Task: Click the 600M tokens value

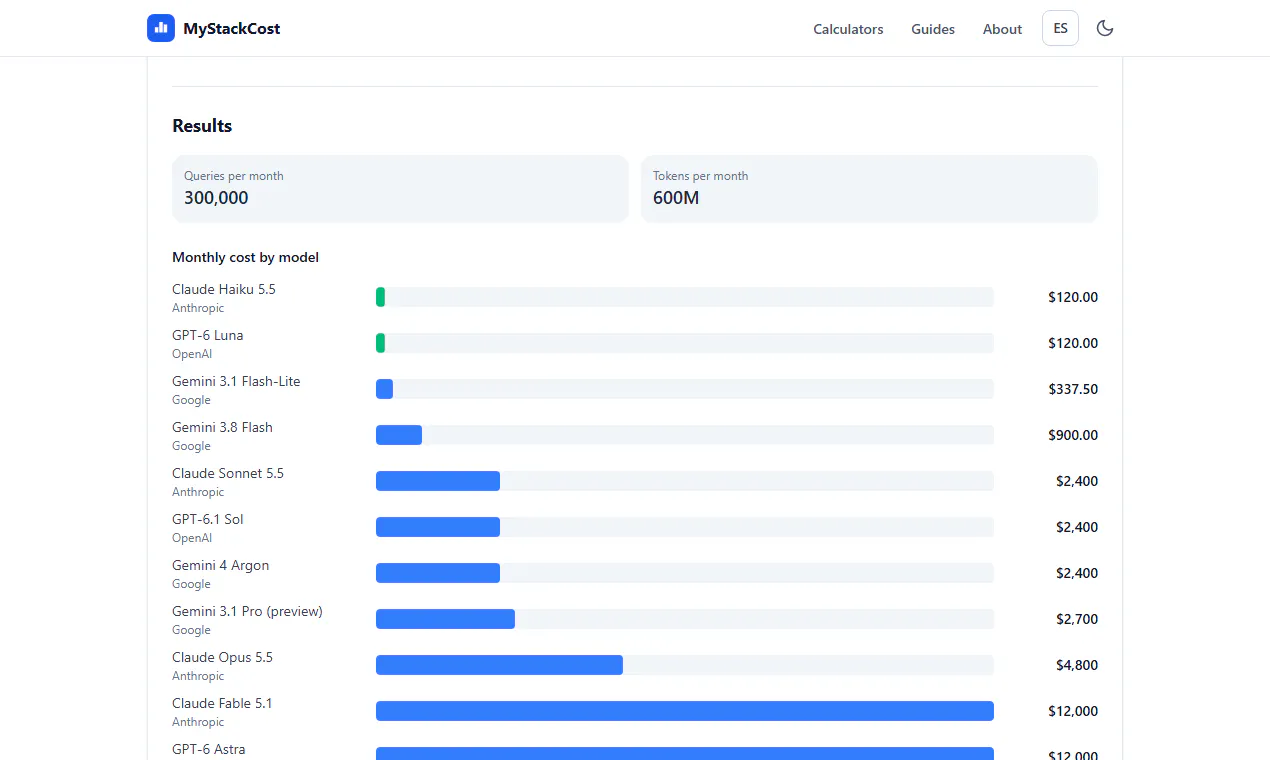Action: pos(676,198)
